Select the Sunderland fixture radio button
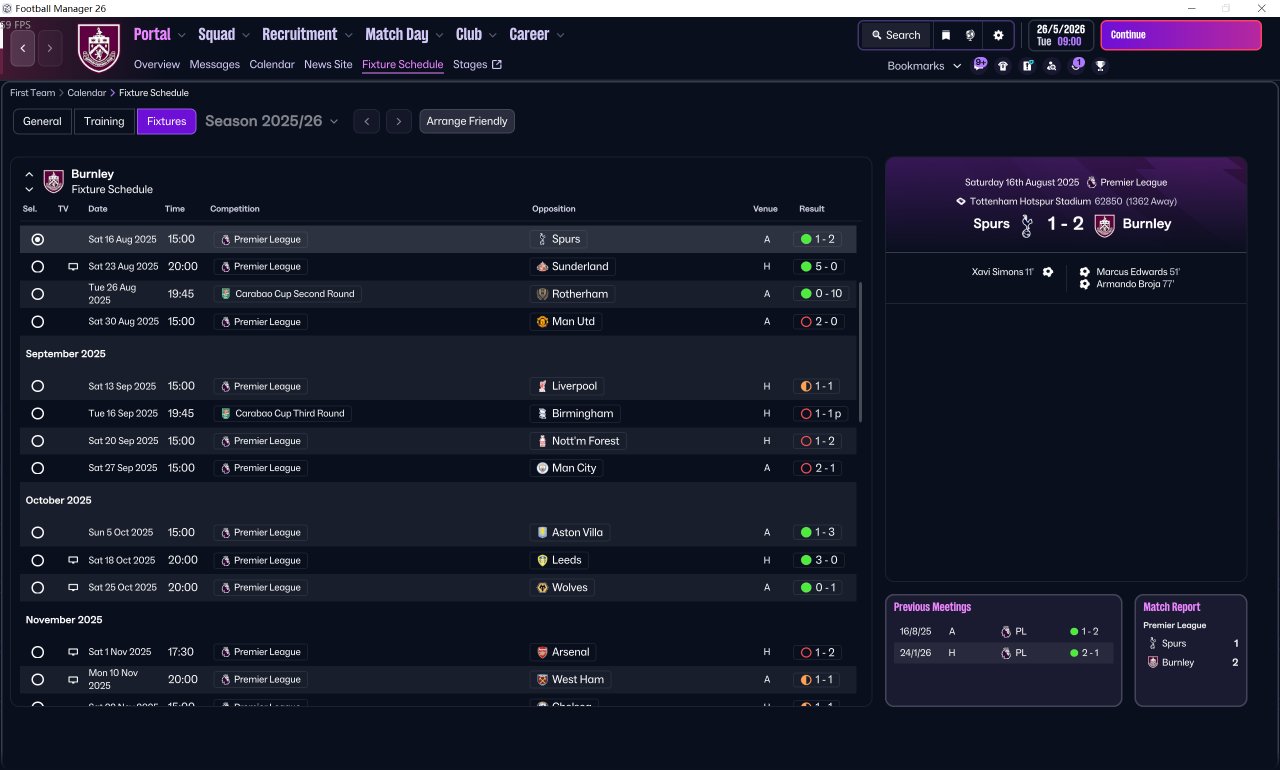The height and width of the screenshot is (770, 1280). [37, 267]
